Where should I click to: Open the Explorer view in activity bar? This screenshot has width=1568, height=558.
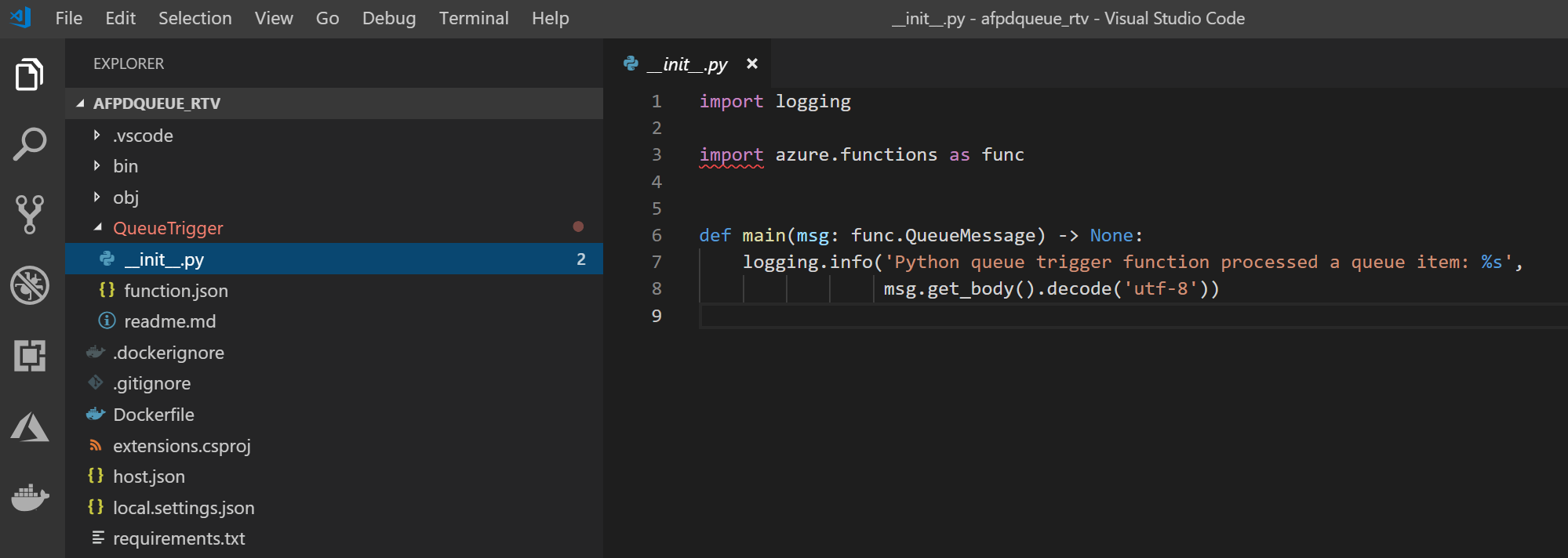pyautogui.click(x=30, y=74)
